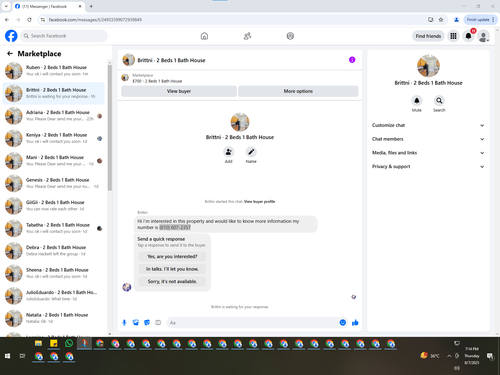Open the account profile avatar menu
Screen dimensions: 500x375
(x=483, y=36)
